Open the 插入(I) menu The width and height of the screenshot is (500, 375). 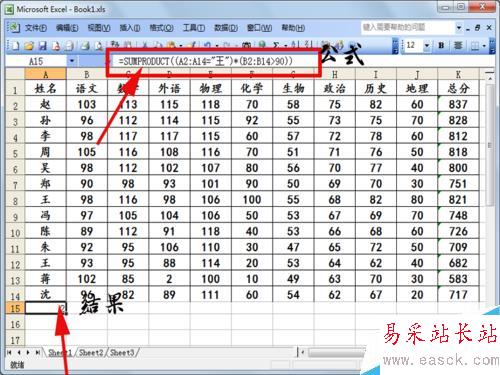coord(130,28)
